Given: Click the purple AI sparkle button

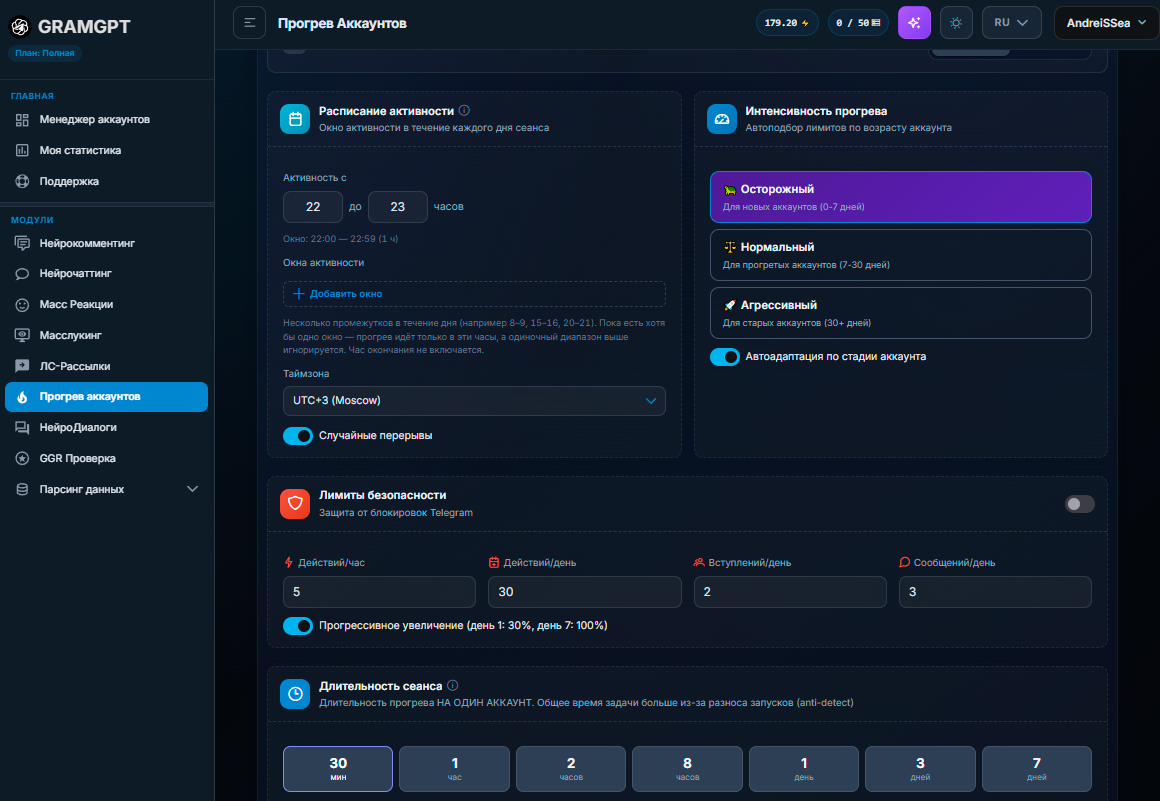Looking at the screenshot, I should (x=914, y=23).
